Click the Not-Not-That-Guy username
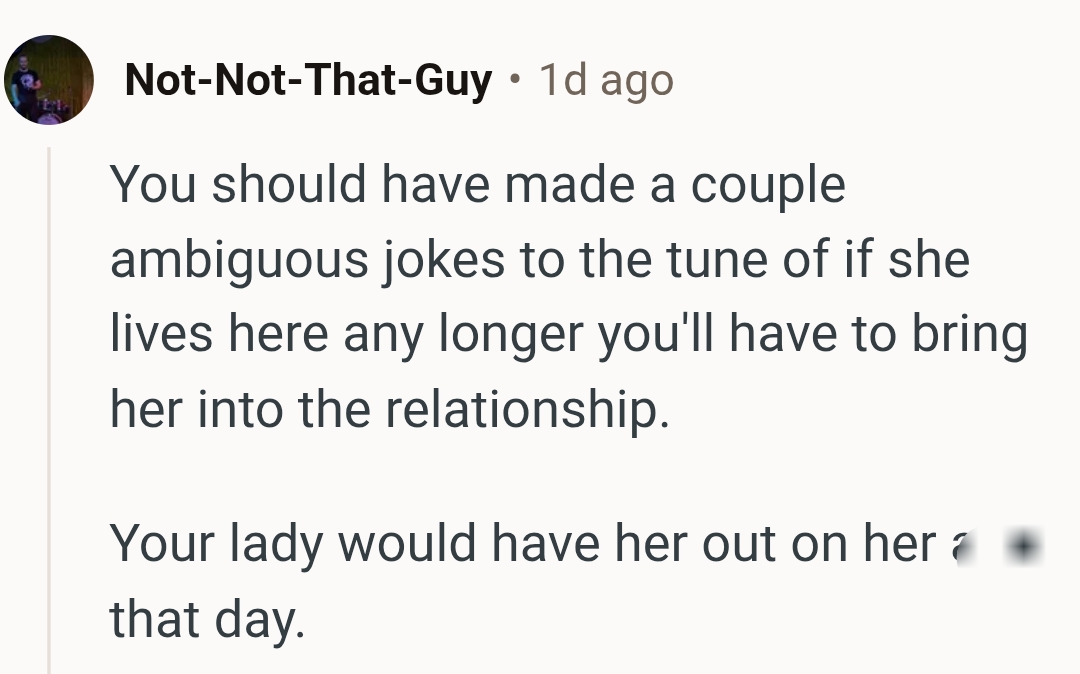The height and width of the screenshot is (674, 1080). point(308,80)
